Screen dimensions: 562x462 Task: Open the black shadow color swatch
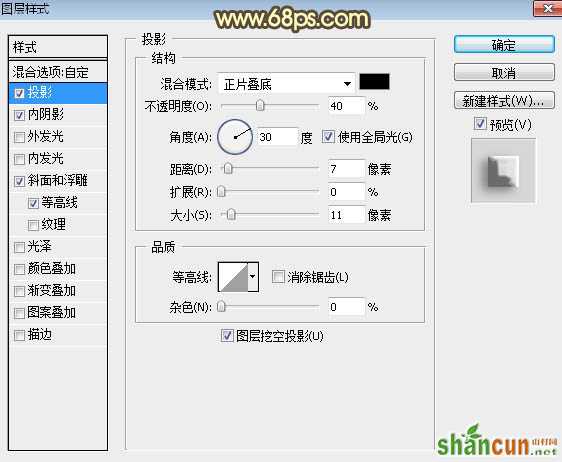[375, 82]
